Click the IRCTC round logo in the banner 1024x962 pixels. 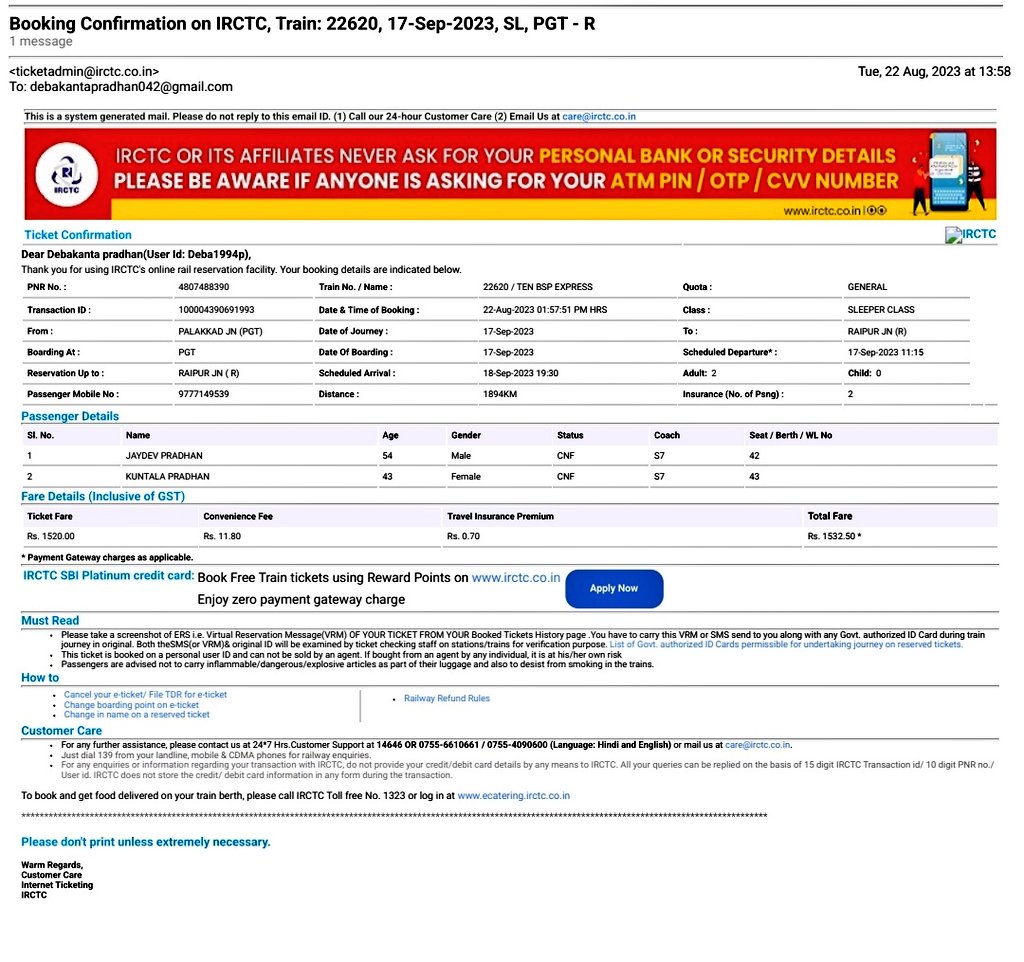[66, 175]
